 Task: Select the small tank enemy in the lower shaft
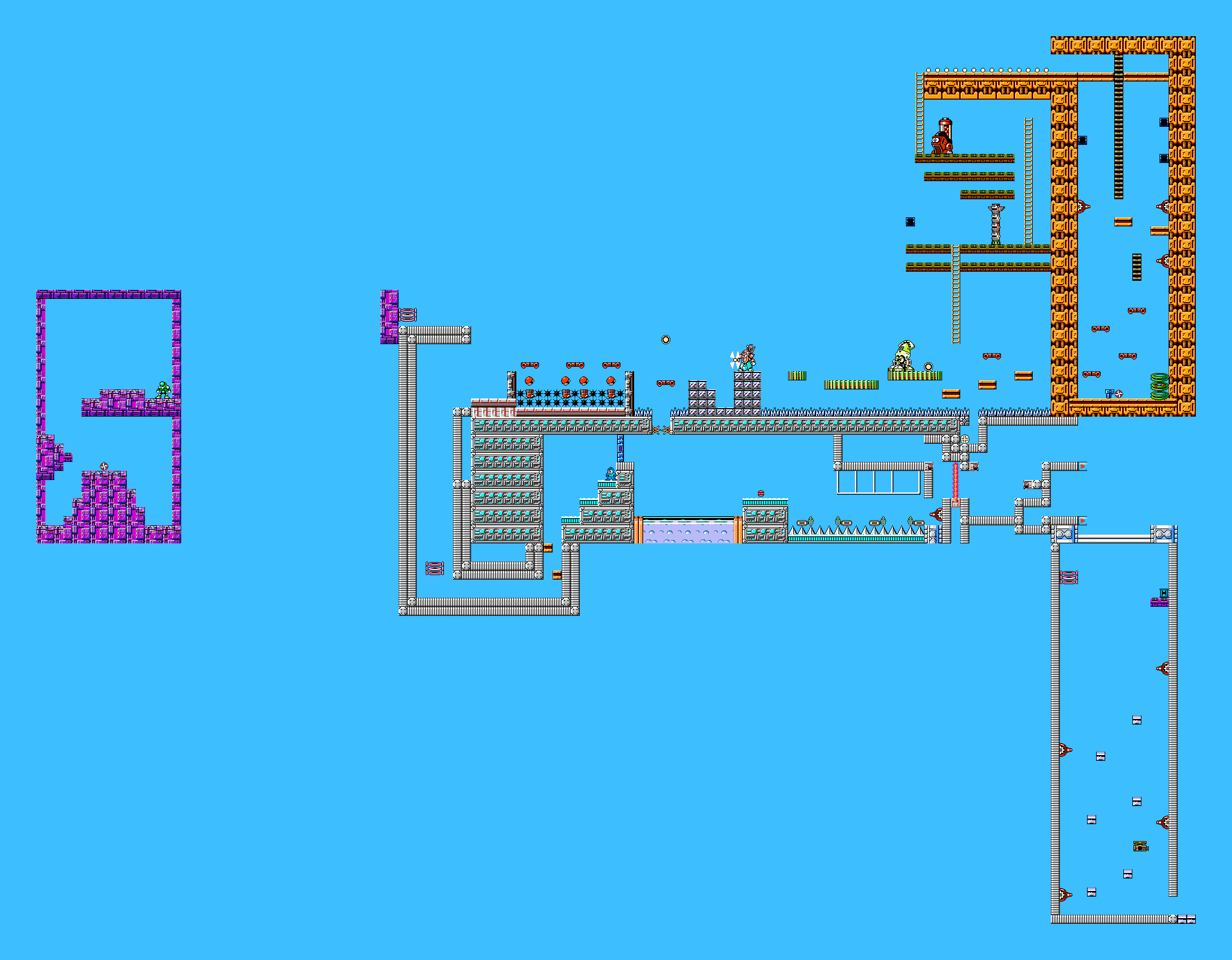coord(1140,847)
